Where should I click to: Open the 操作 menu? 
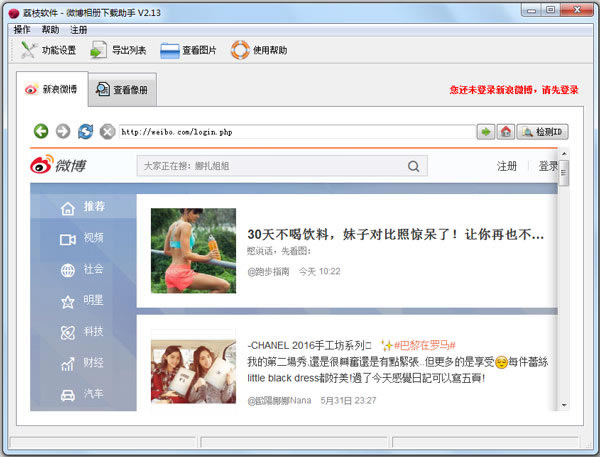pyautogui.click(x=21, y=29)
